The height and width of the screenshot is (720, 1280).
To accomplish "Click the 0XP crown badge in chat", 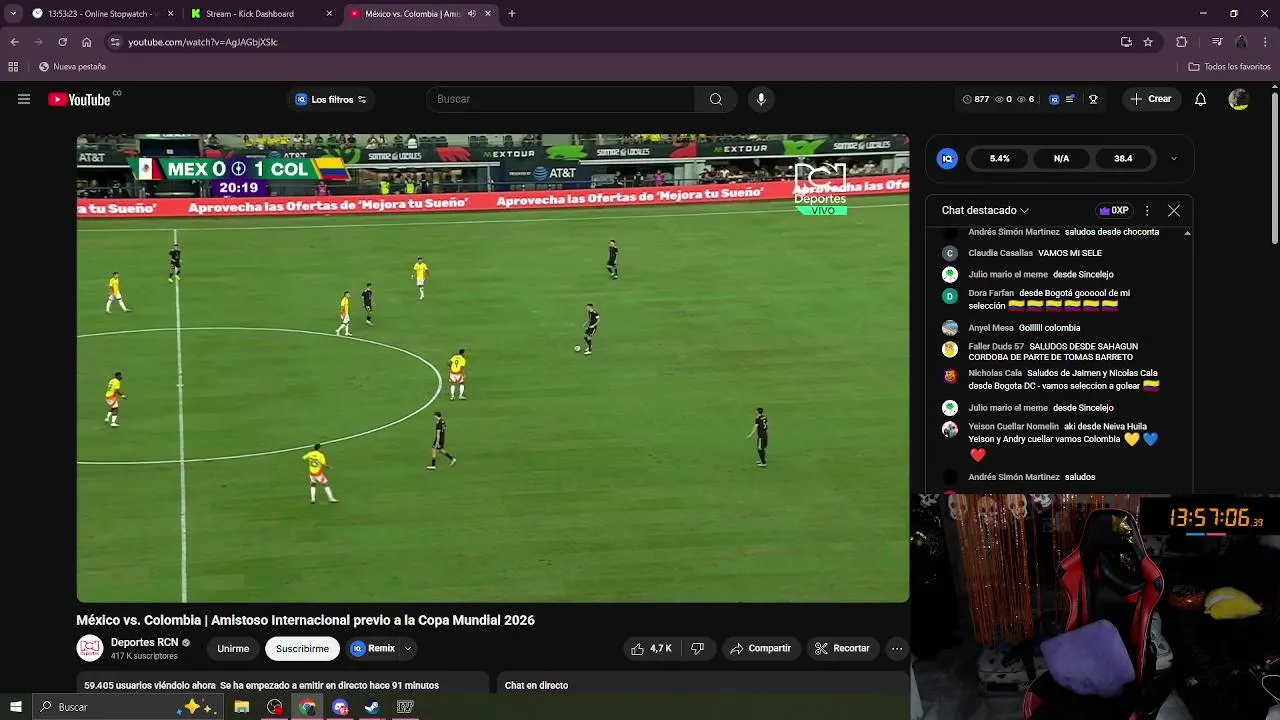I will [1113, 211].
